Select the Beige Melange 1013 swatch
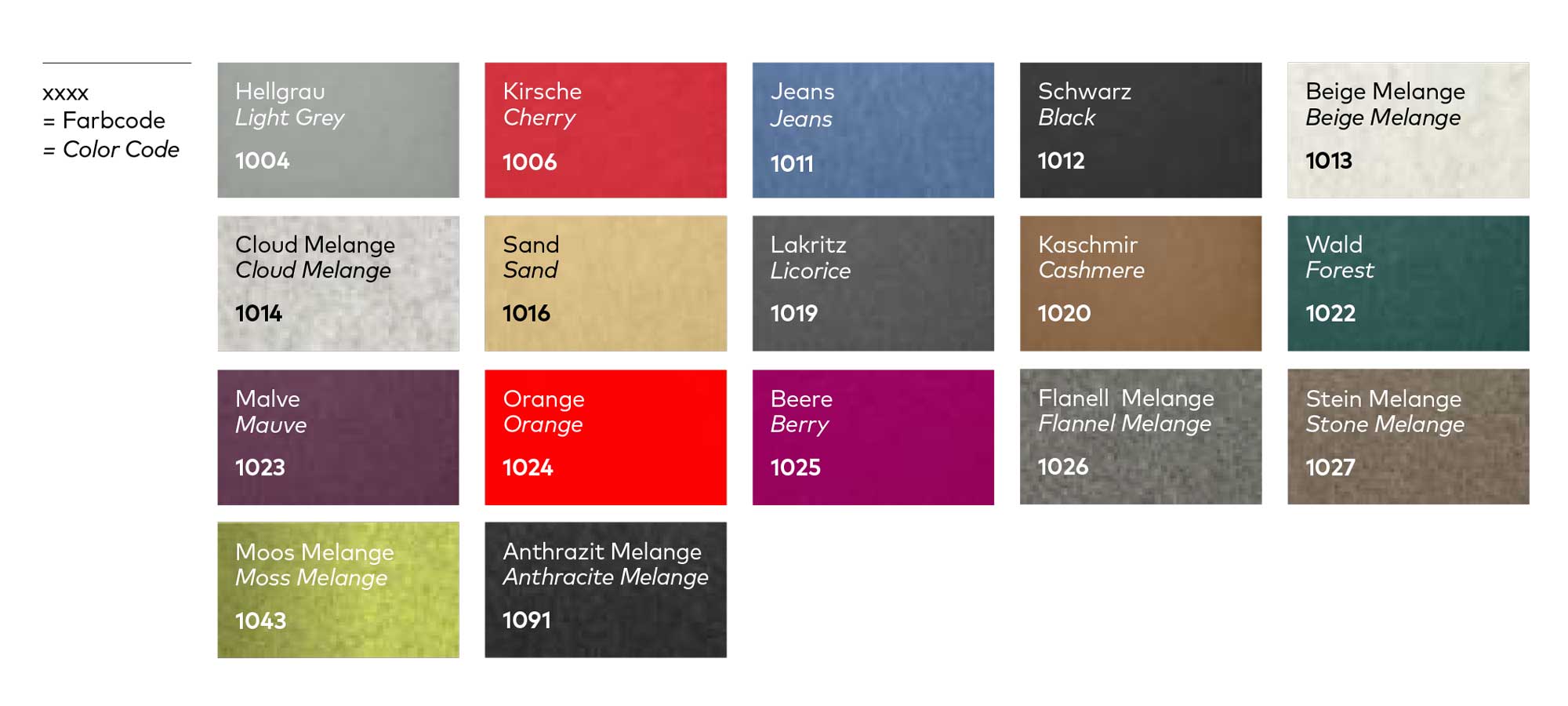The width and height of the screenshot is (1568, 706). tap(1407, 130)
